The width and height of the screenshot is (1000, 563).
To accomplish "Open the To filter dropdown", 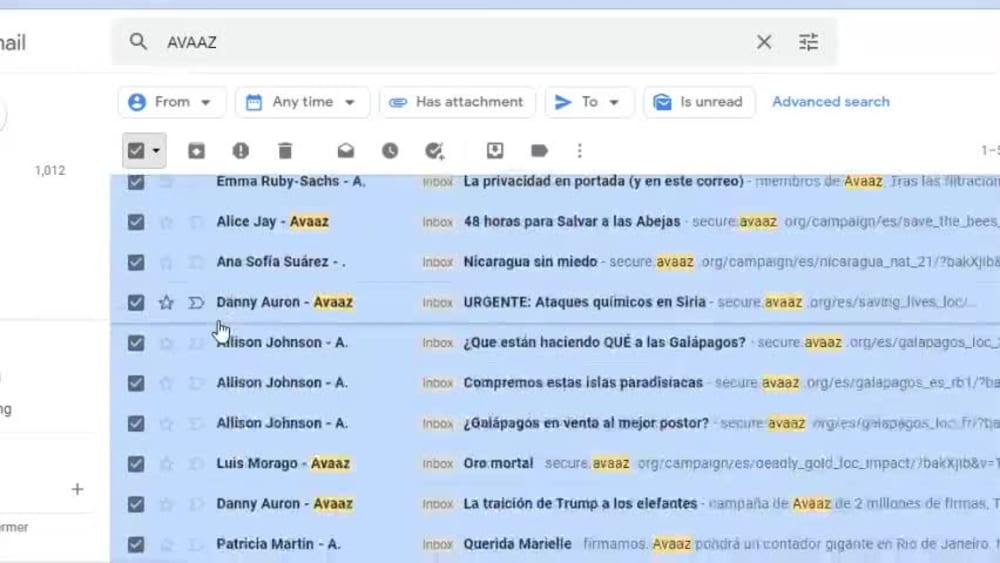I will [x=589, y=102].
